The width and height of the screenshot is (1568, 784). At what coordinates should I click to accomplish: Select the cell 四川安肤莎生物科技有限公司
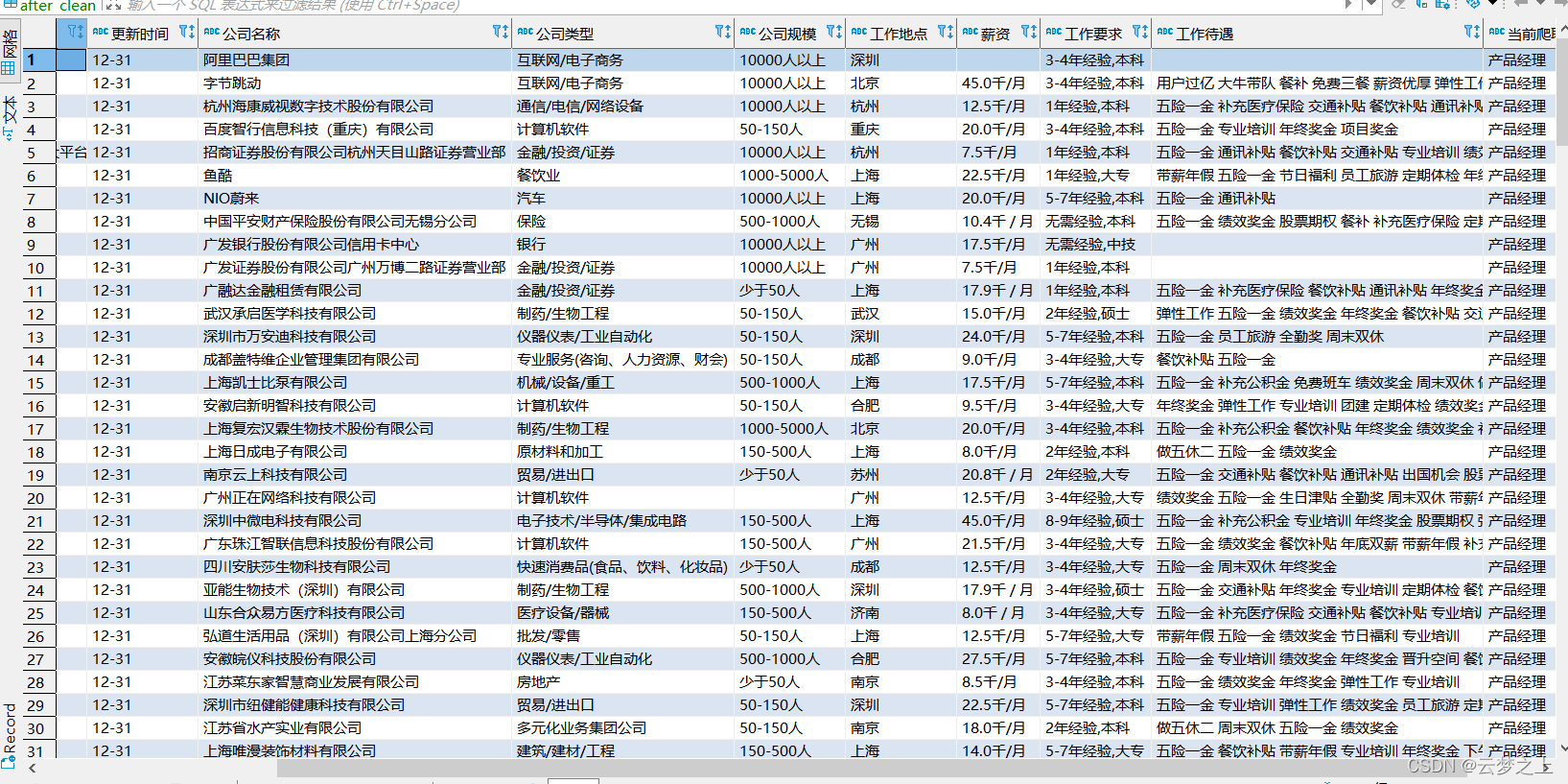point(355,567)
